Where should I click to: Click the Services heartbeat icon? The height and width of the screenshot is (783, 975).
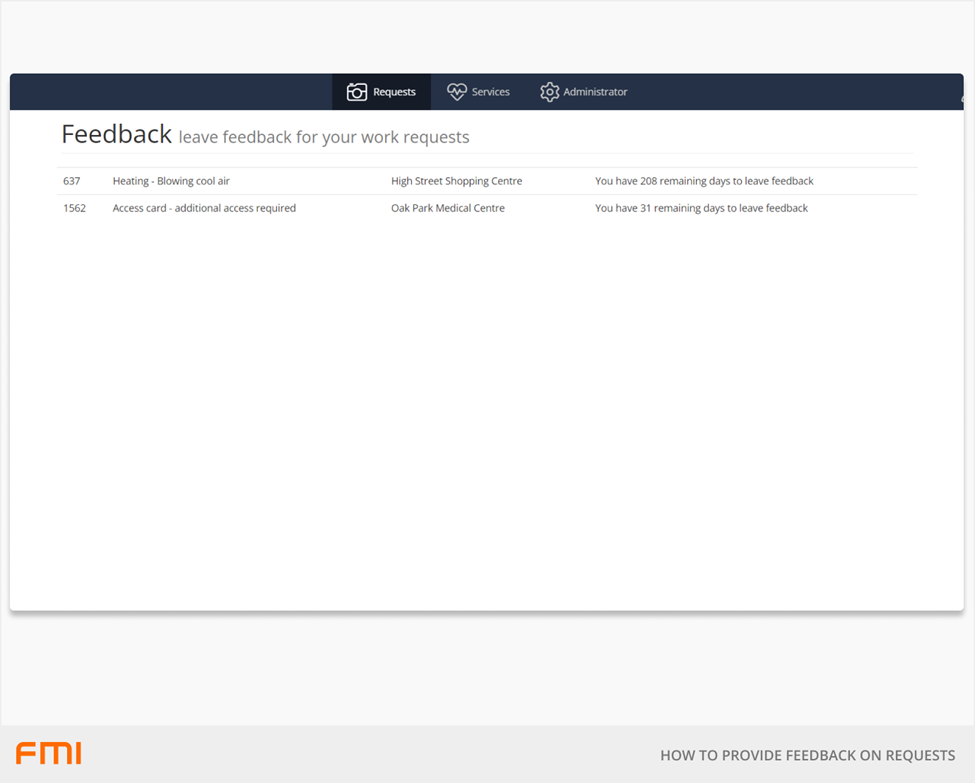click(457, 92)
